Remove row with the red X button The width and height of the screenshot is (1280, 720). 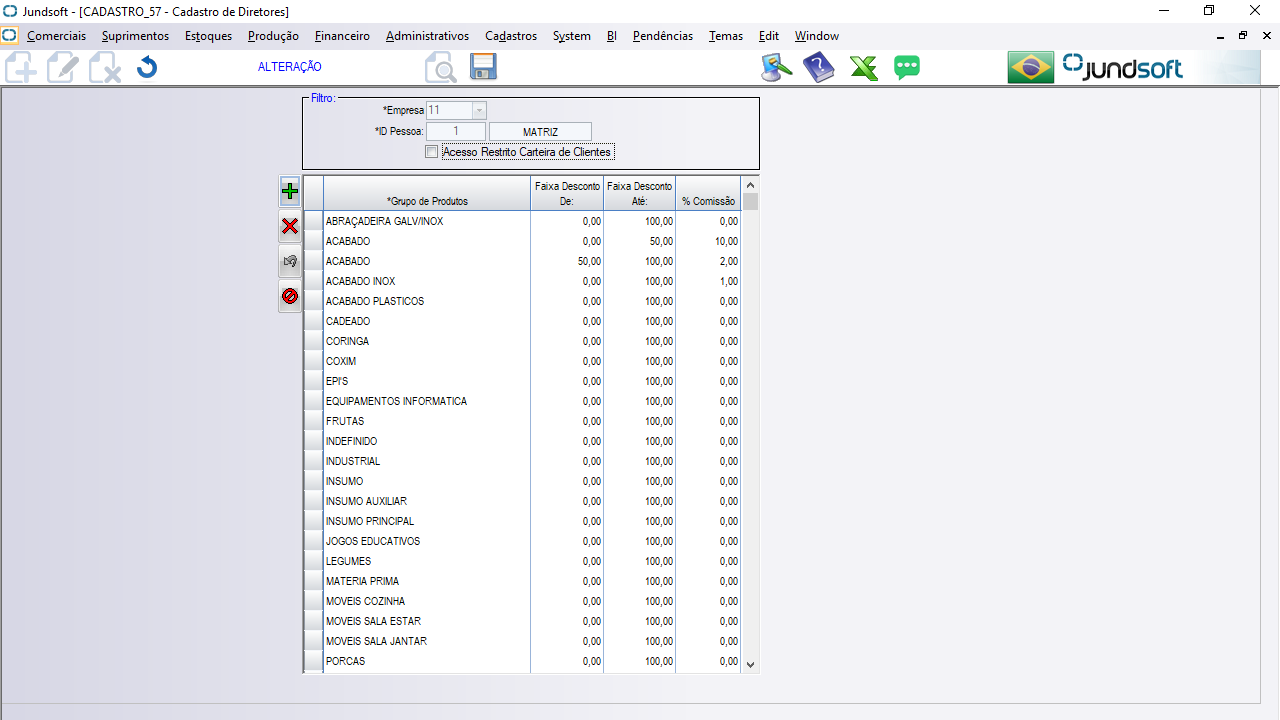290,227
